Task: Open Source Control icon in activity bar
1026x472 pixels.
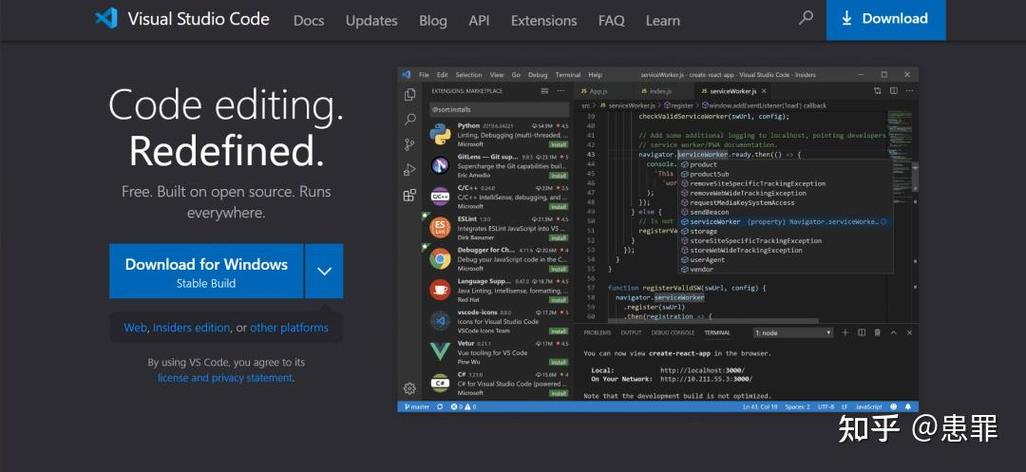Action: [410, 145]
